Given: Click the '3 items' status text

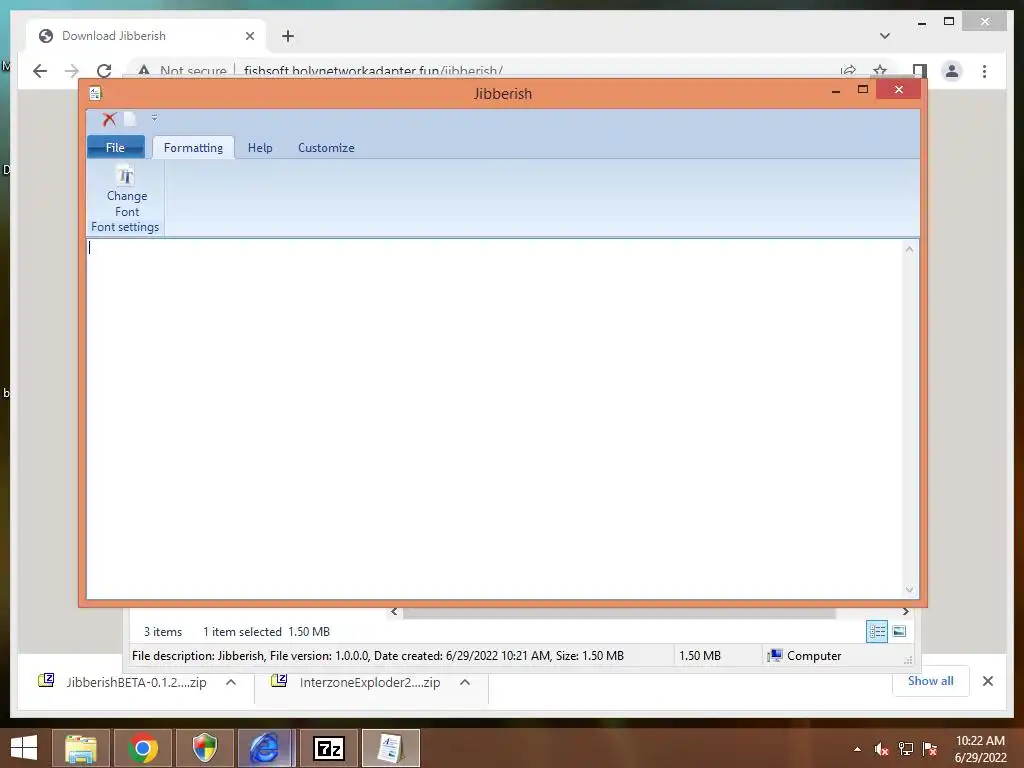Looking at the screenshot, I should click(x=163, y=632).
